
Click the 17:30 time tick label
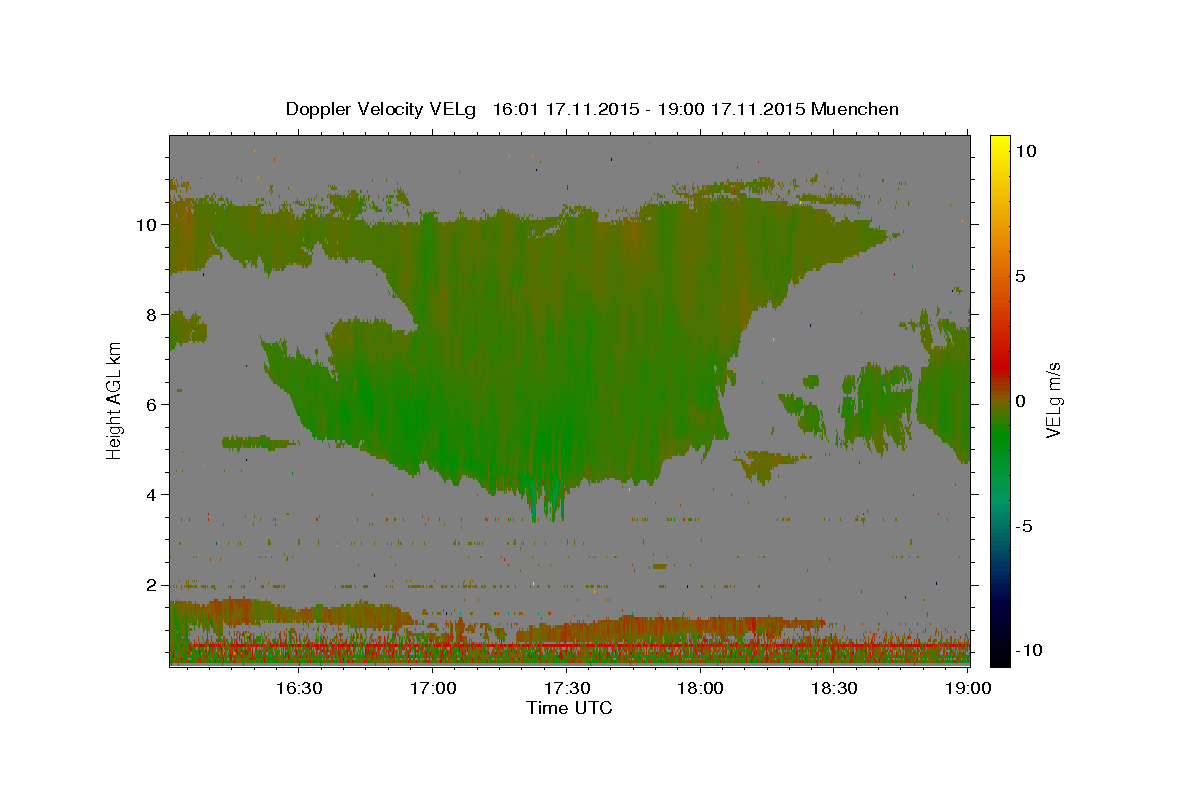567,688
